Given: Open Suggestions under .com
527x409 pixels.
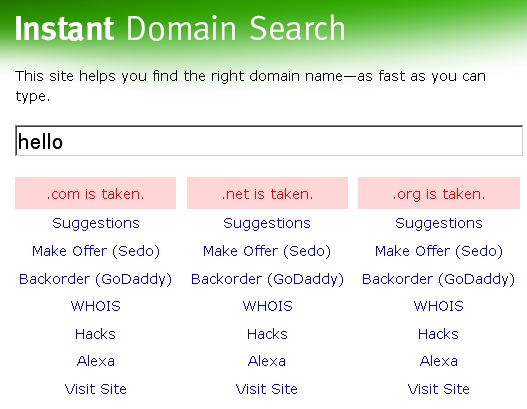Looking at the screenshot, I should coord(96,223).
